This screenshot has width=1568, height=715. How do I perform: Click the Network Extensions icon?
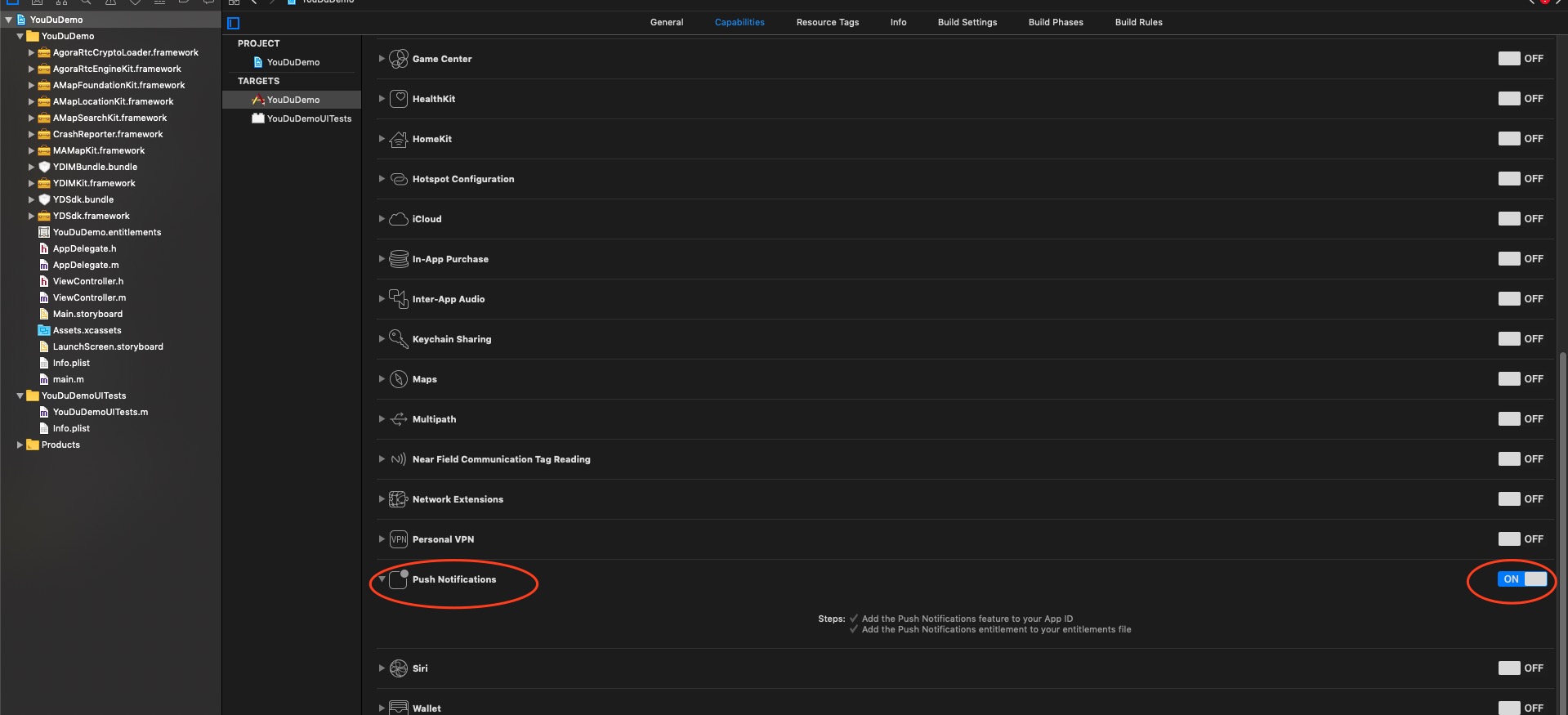coord(399,499)
